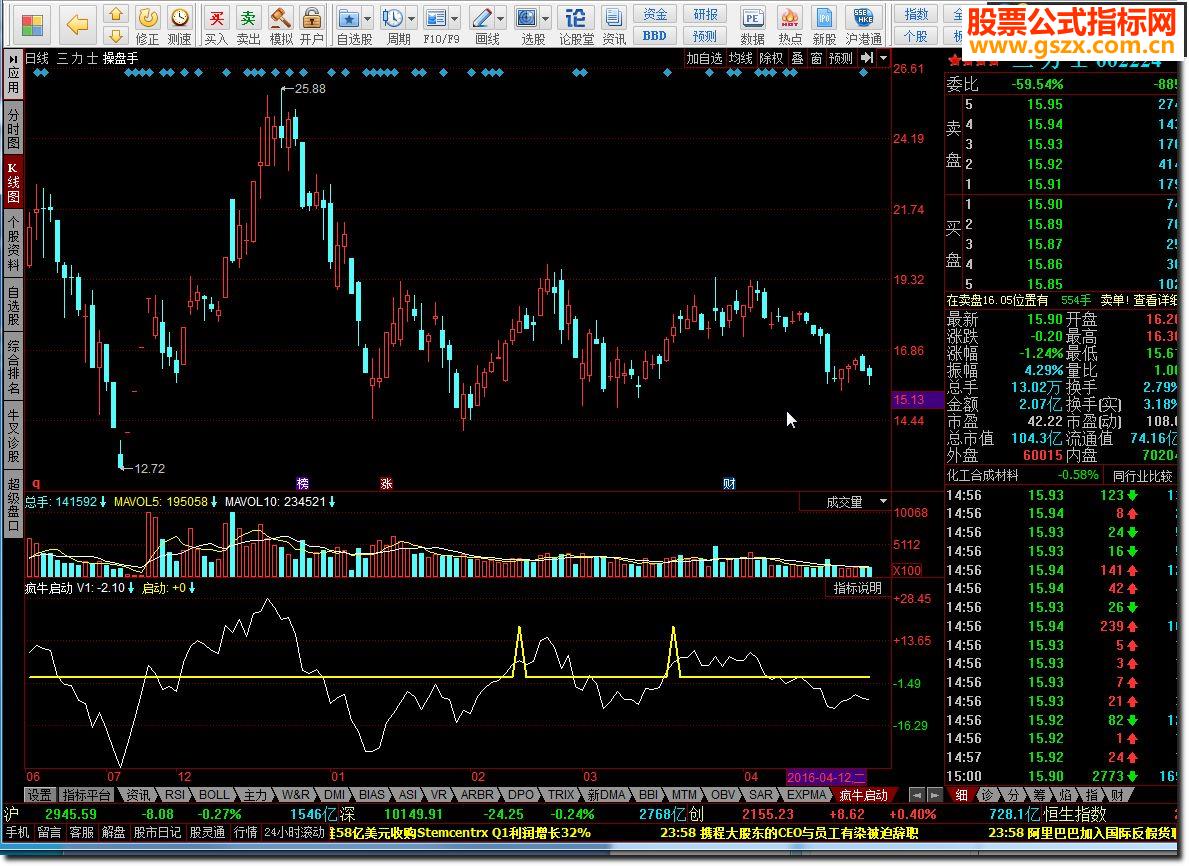This screenshot has height=866, width=1189.
Task: Toggle 叠 overlay mode on chart
Action: pos(798,59)
